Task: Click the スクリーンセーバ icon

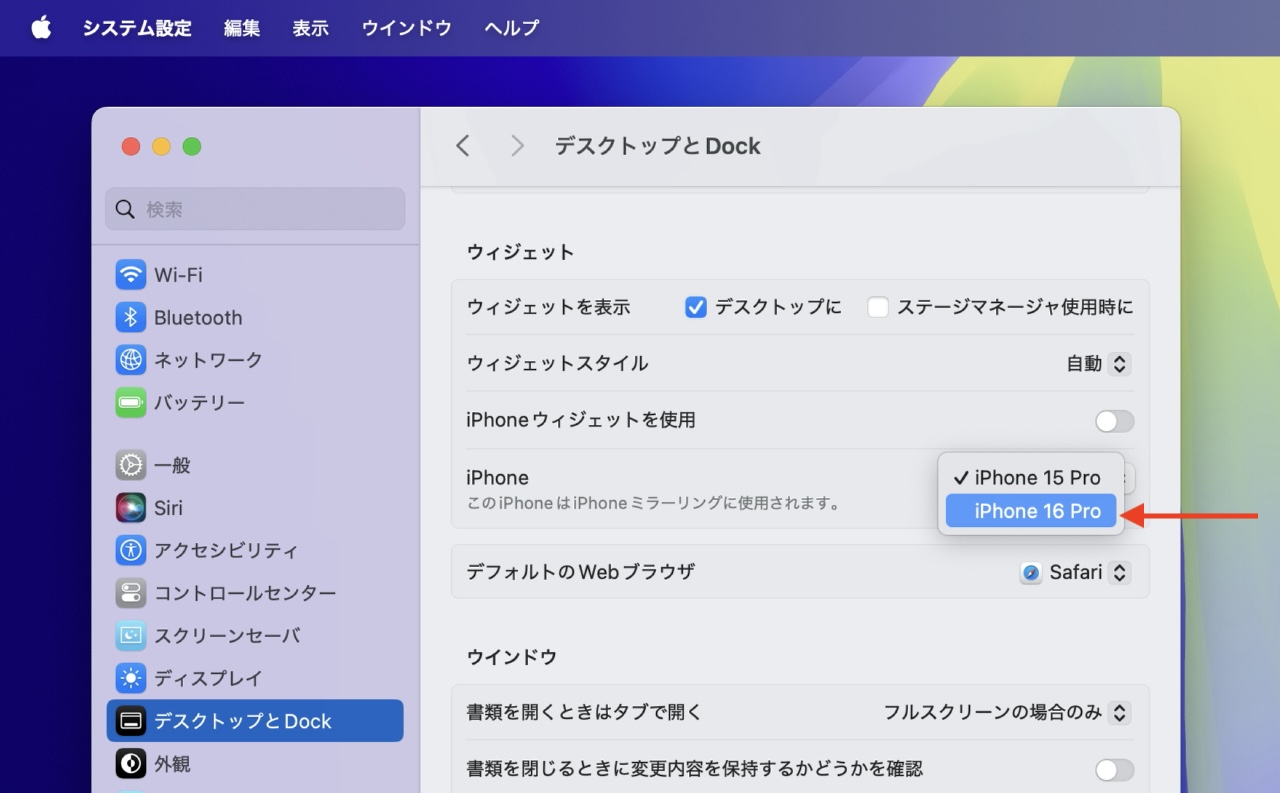Action: [130, 635]
